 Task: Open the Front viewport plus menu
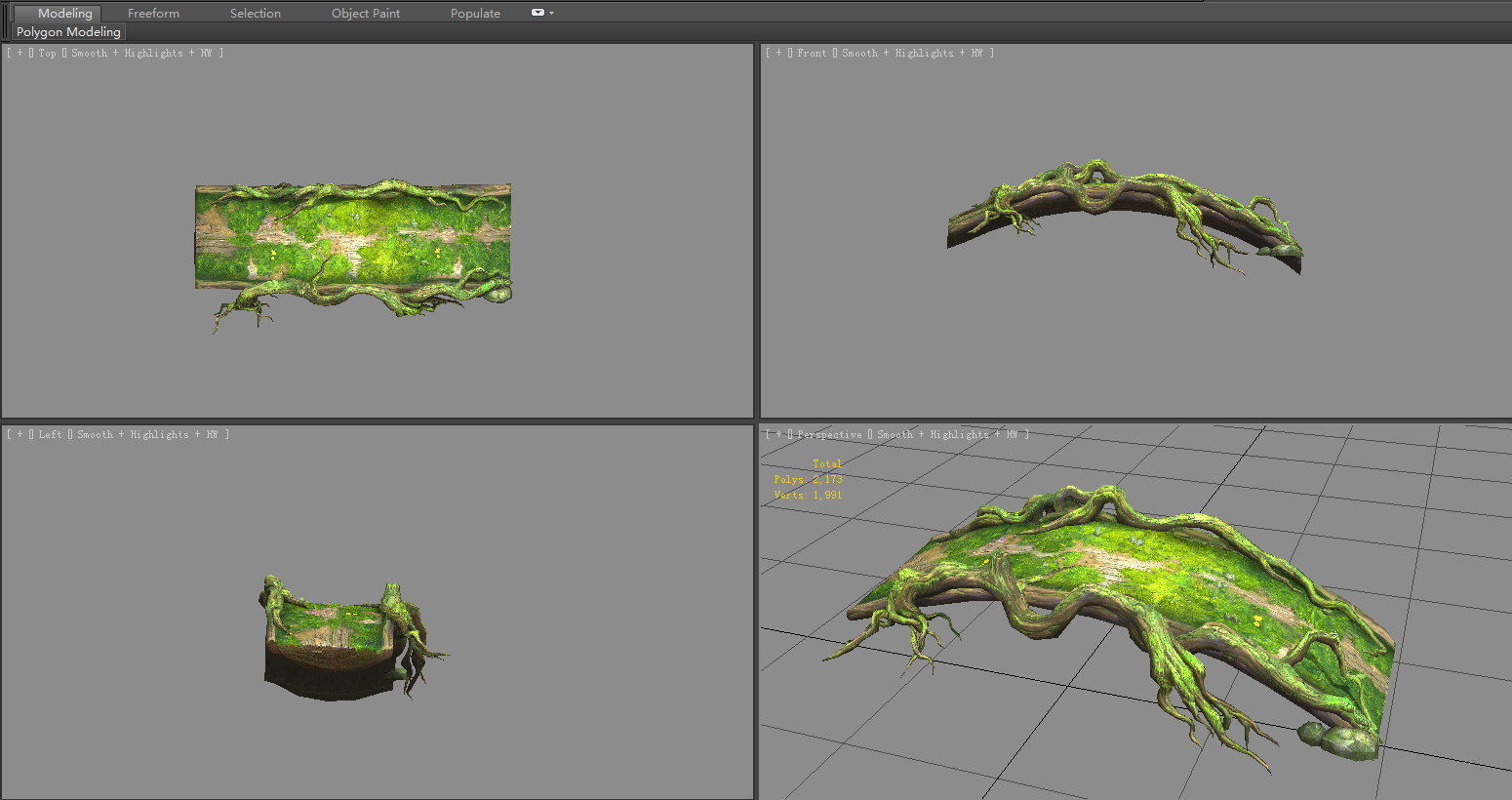click(x=778, y=53)
